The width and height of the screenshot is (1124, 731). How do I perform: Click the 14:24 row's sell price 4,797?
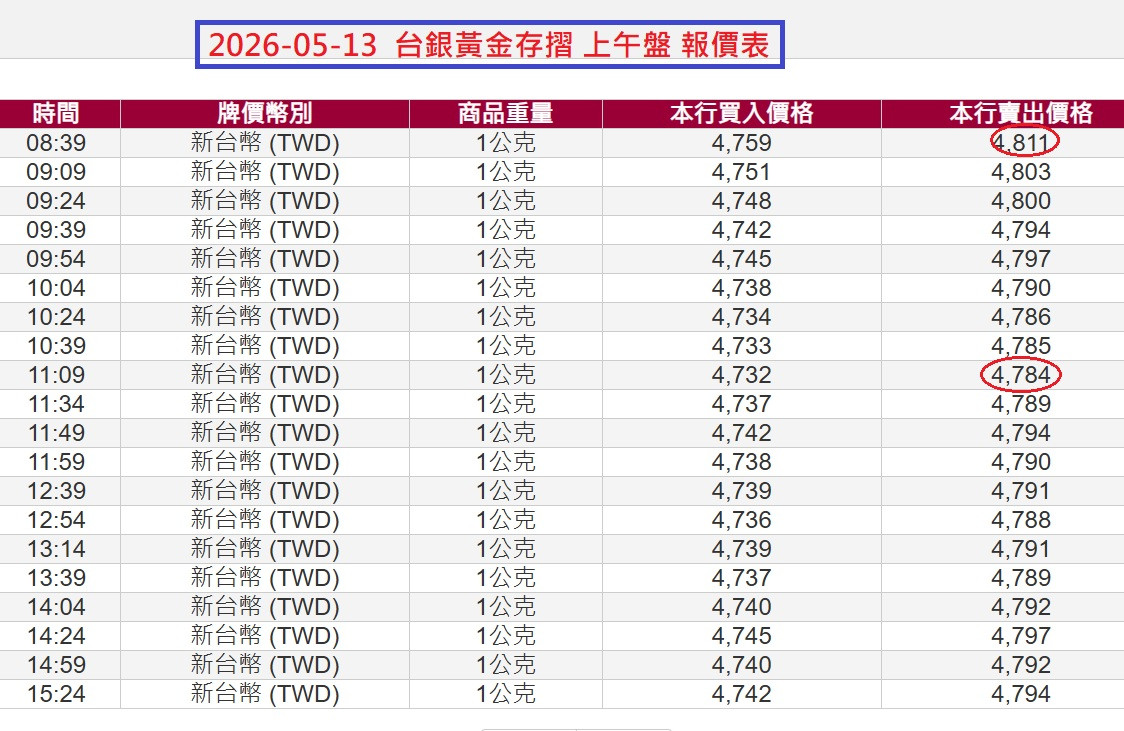[x=1021, y=636]
